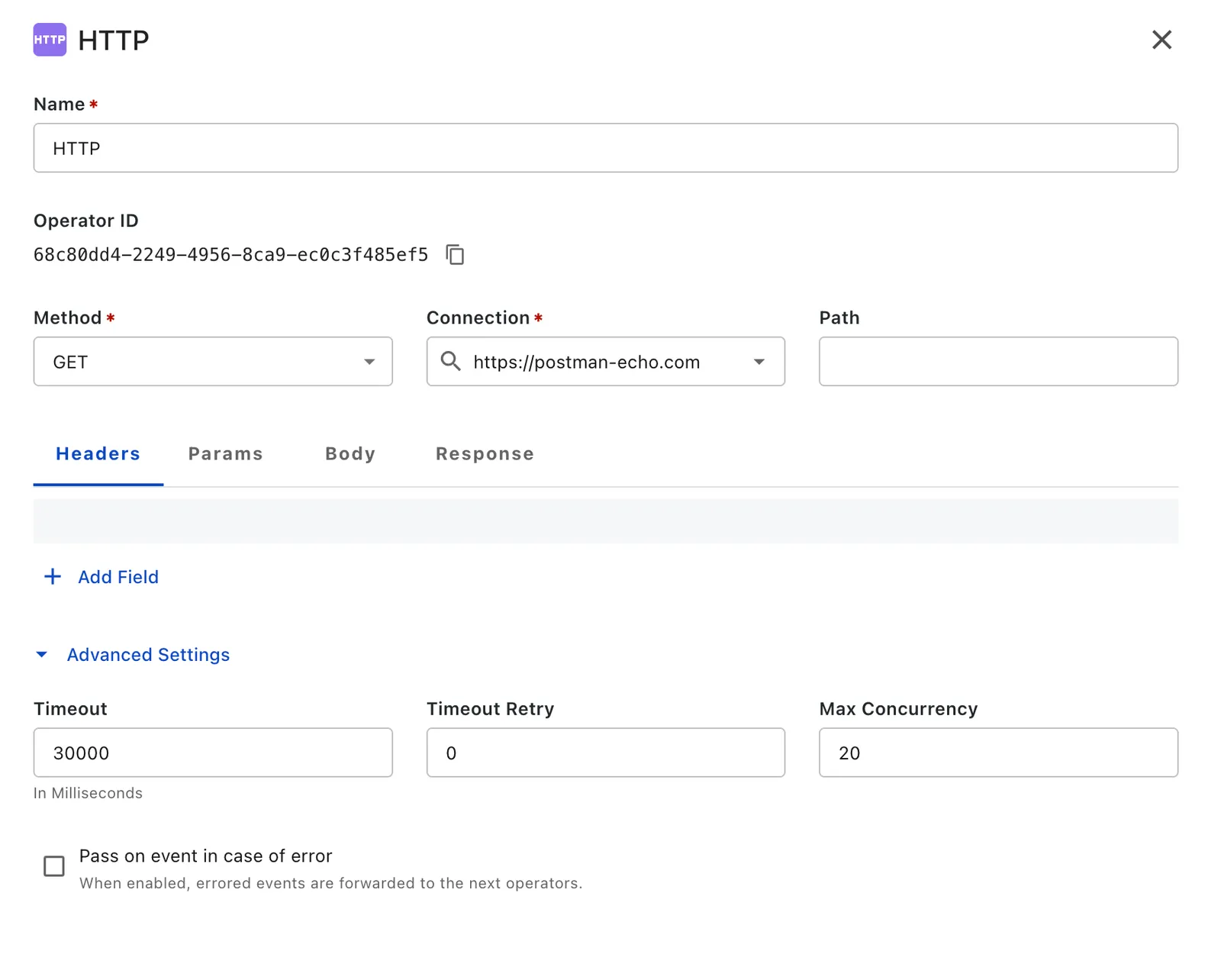Screen dimensions: 1221x980
Task: Click the 'Operator ID' label
Action: (86, 221)
